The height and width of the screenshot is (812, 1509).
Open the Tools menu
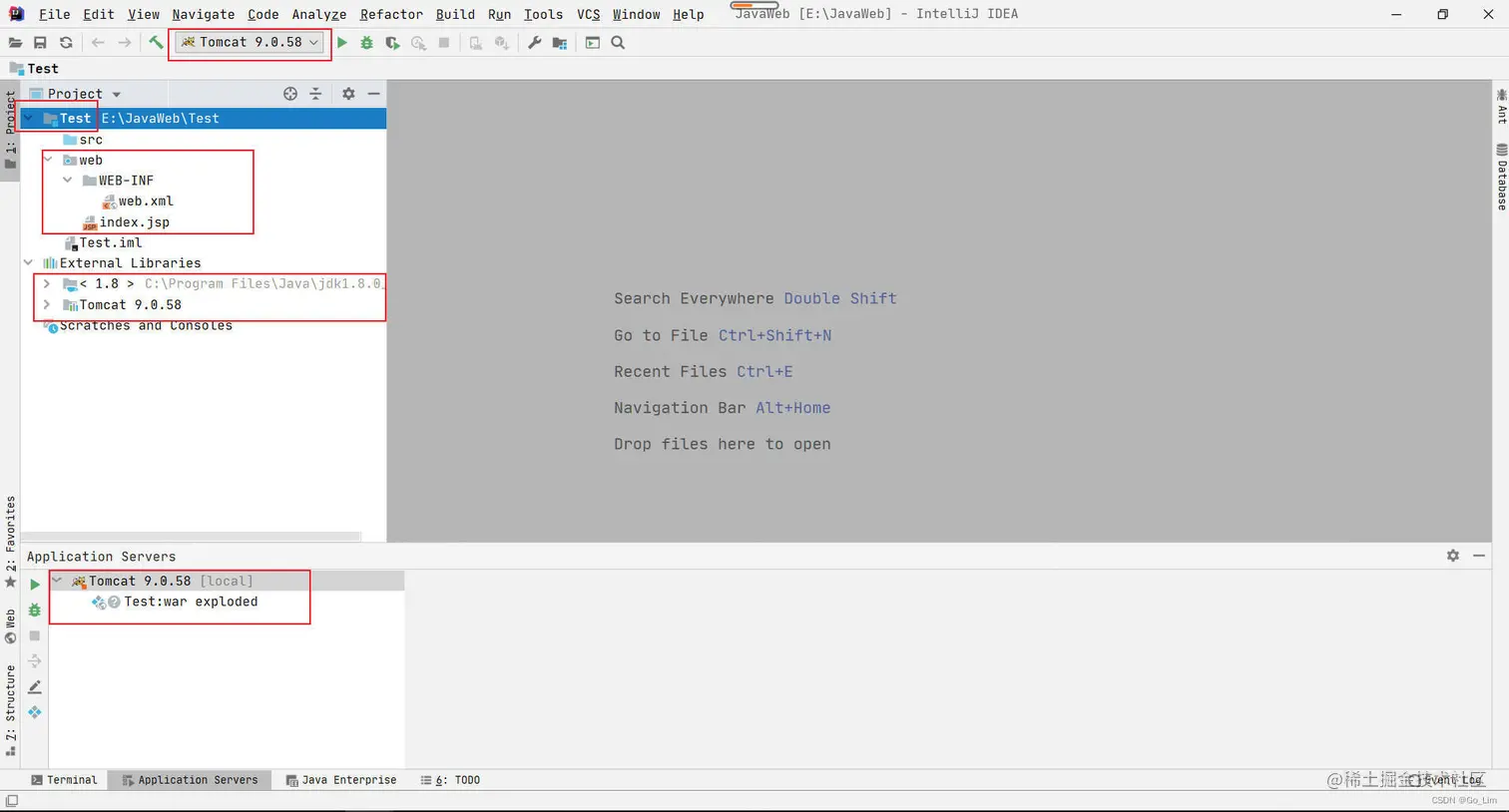click(x=543, y=14)
